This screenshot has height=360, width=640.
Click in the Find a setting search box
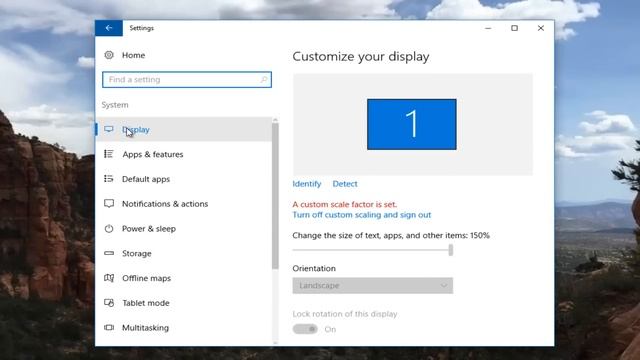pyautogui.click(x=187, y=80)
